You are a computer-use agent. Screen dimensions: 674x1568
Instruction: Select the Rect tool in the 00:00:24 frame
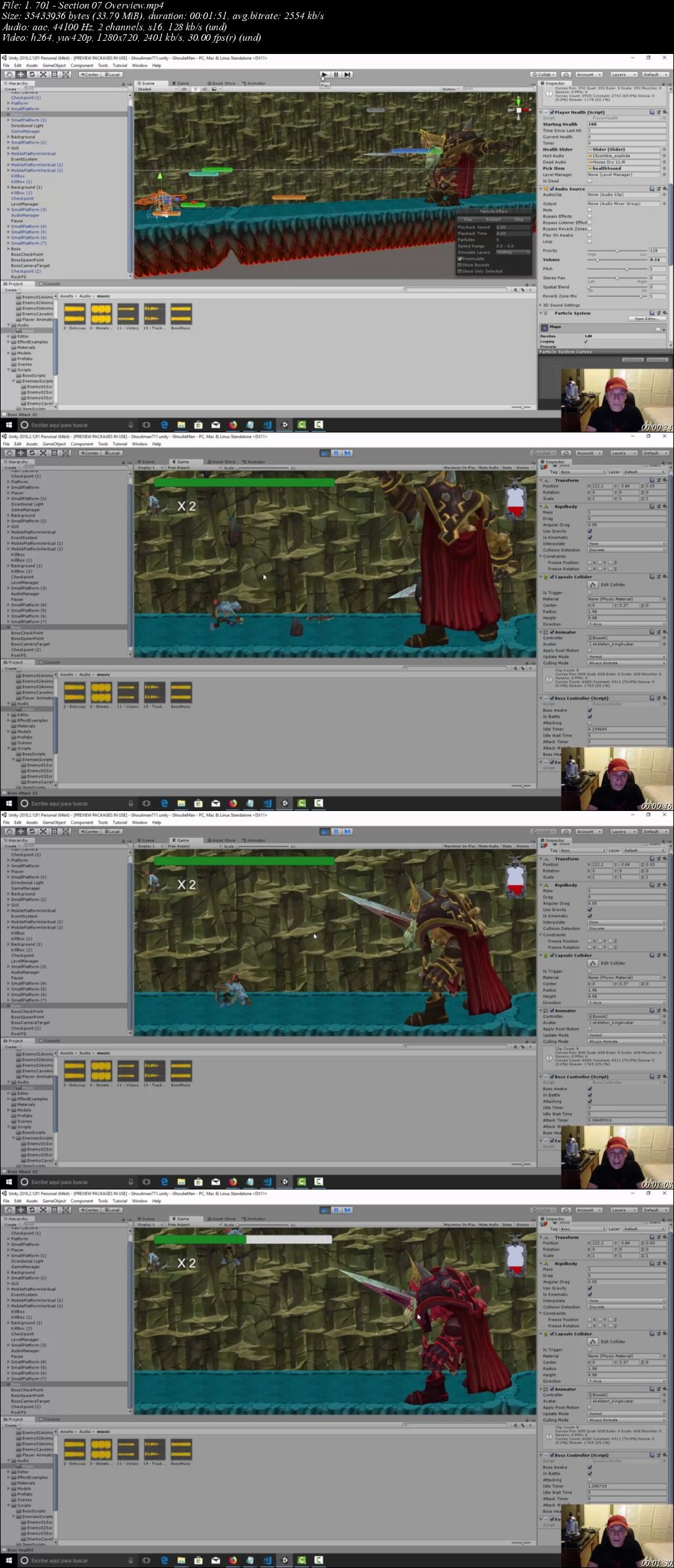(x=54, y=74)
